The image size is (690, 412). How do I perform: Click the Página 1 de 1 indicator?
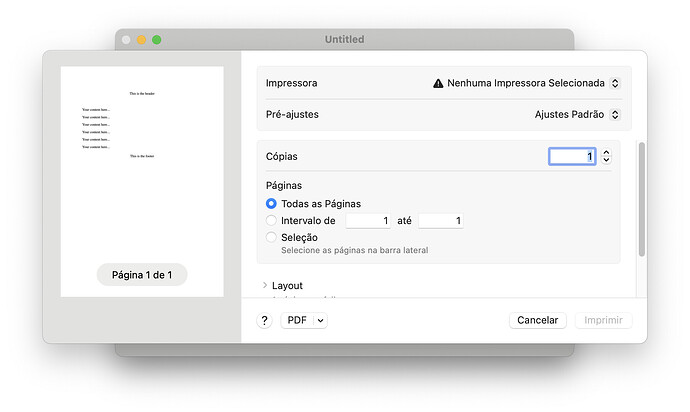point(141,275)
